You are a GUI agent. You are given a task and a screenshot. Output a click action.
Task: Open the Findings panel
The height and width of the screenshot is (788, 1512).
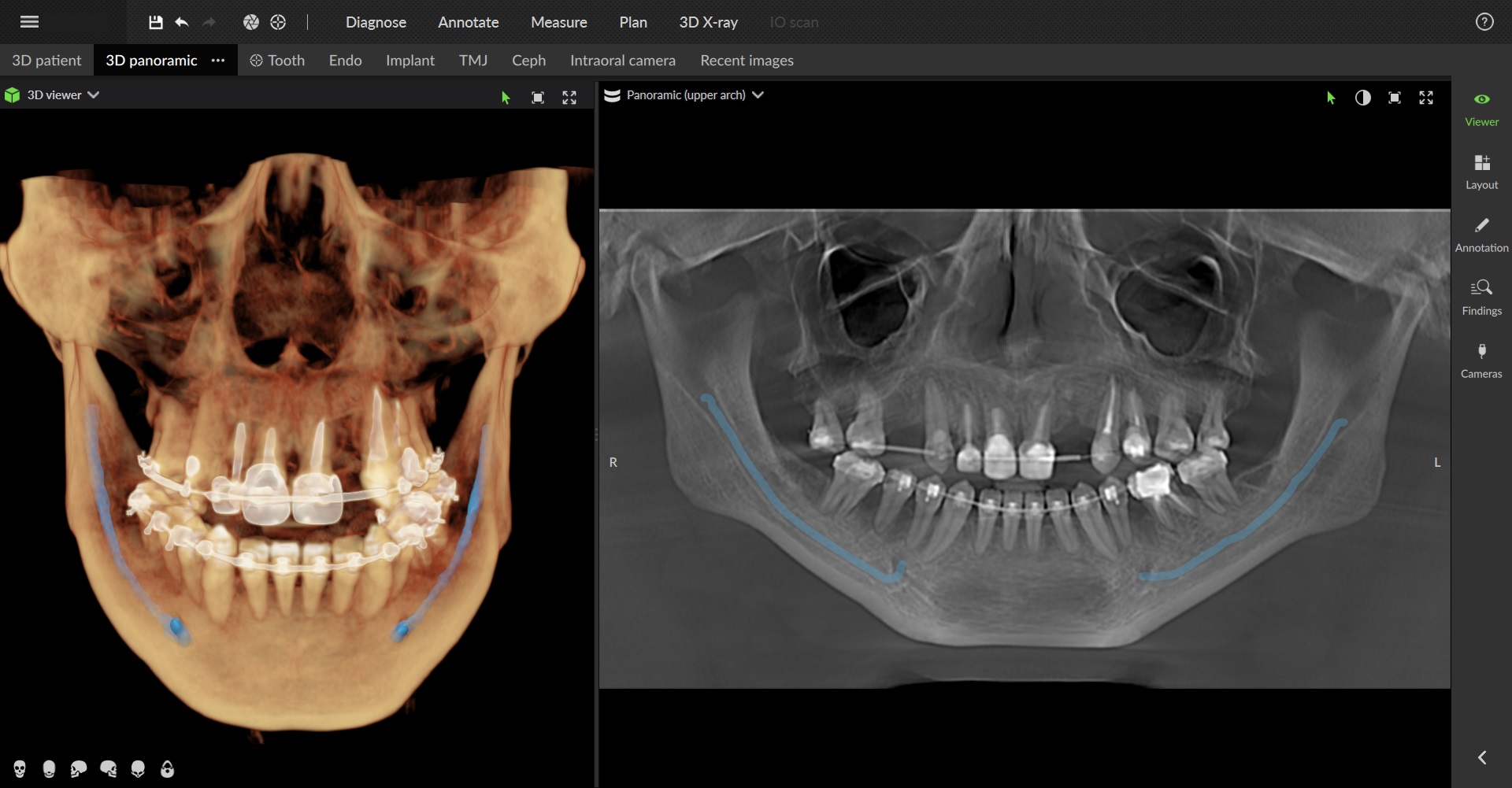pyautogui.click(x=1481, y=297)
